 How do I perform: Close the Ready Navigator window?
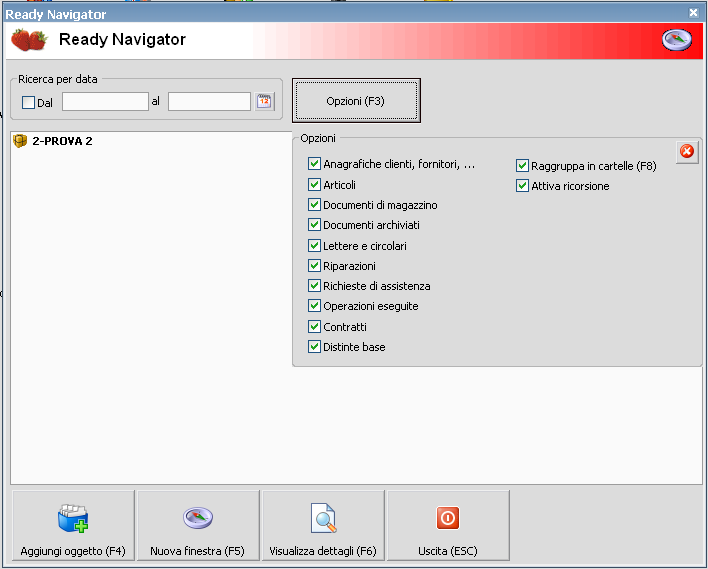point(694,13)
